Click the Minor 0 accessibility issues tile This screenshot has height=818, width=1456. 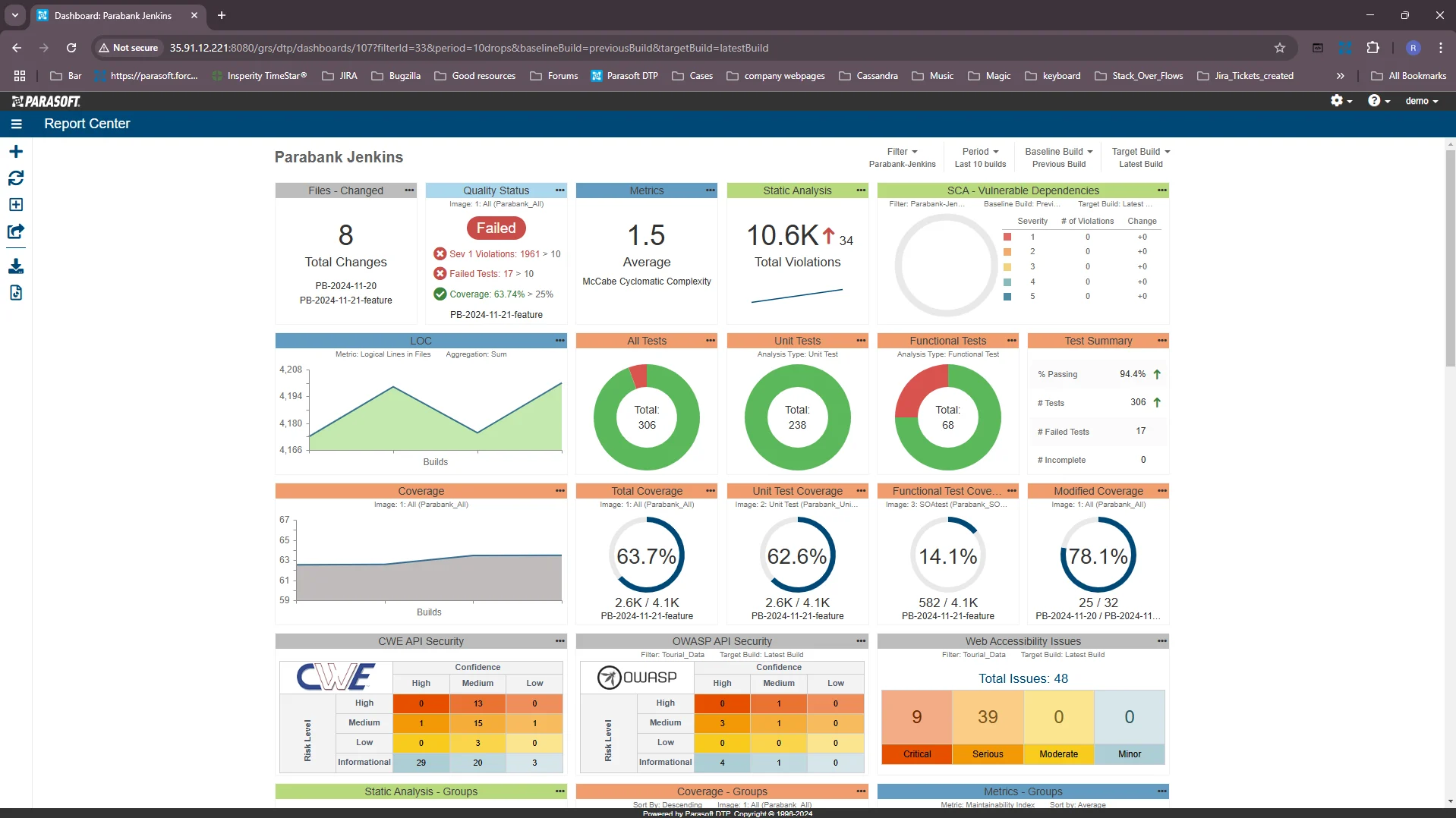tap(1130, 727)
